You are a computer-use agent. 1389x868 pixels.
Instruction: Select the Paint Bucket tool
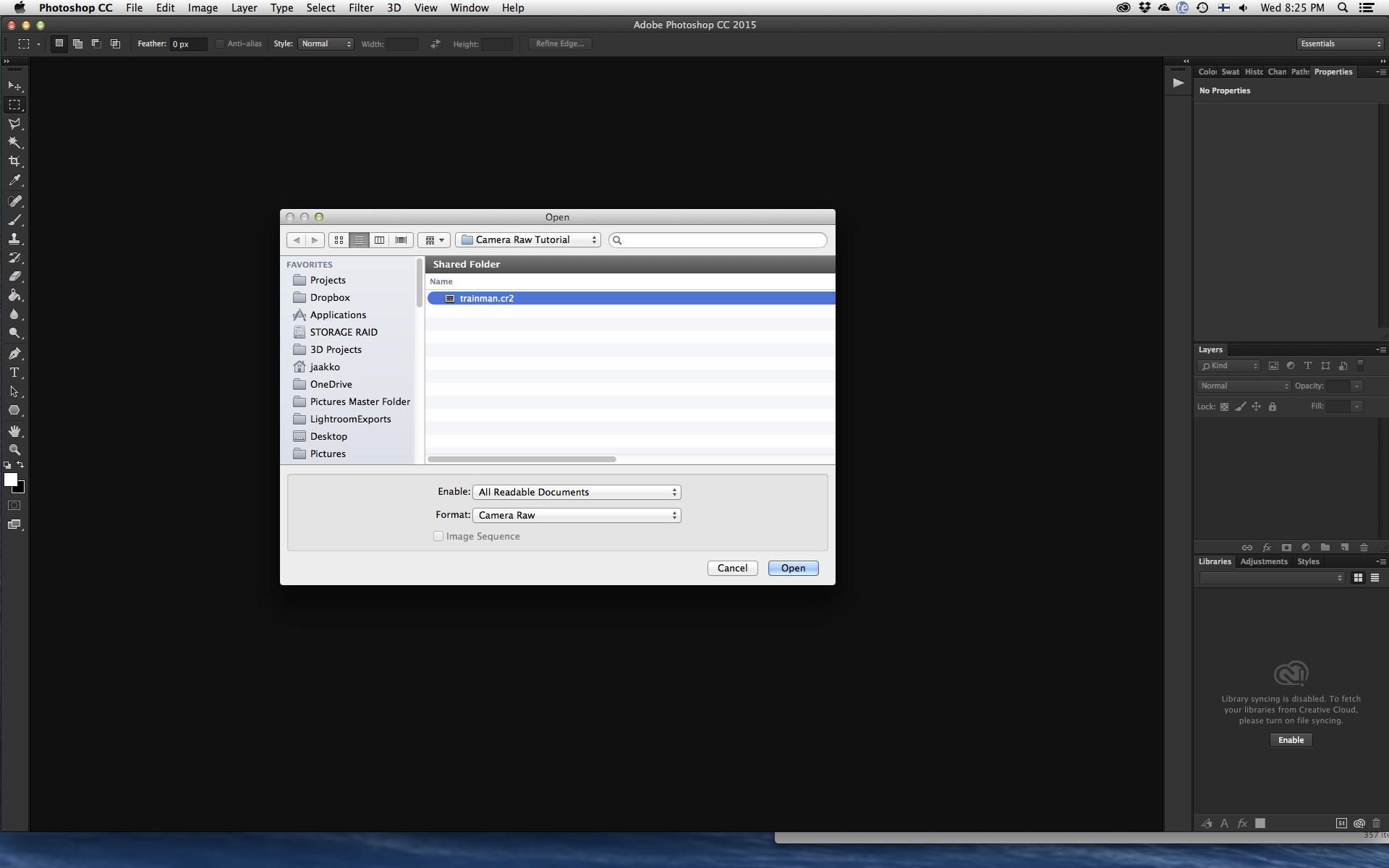pyautogui.click(x=14, y=295)
